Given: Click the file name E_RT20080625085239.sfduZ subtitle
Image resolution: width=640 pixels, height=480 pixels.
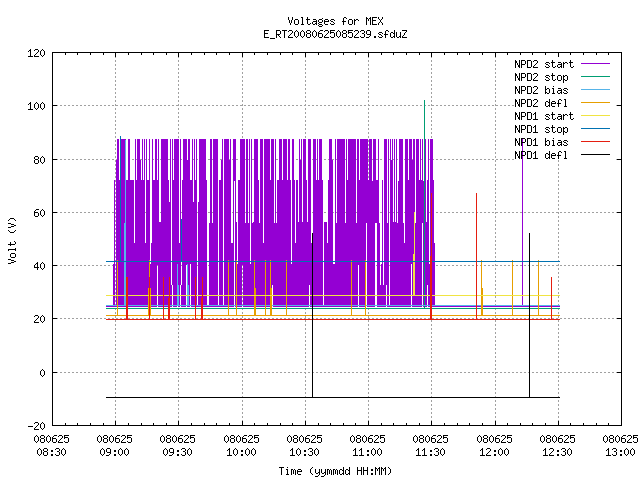Looking at the screenshot, I should pyautogui.click(x=335, y=34).
